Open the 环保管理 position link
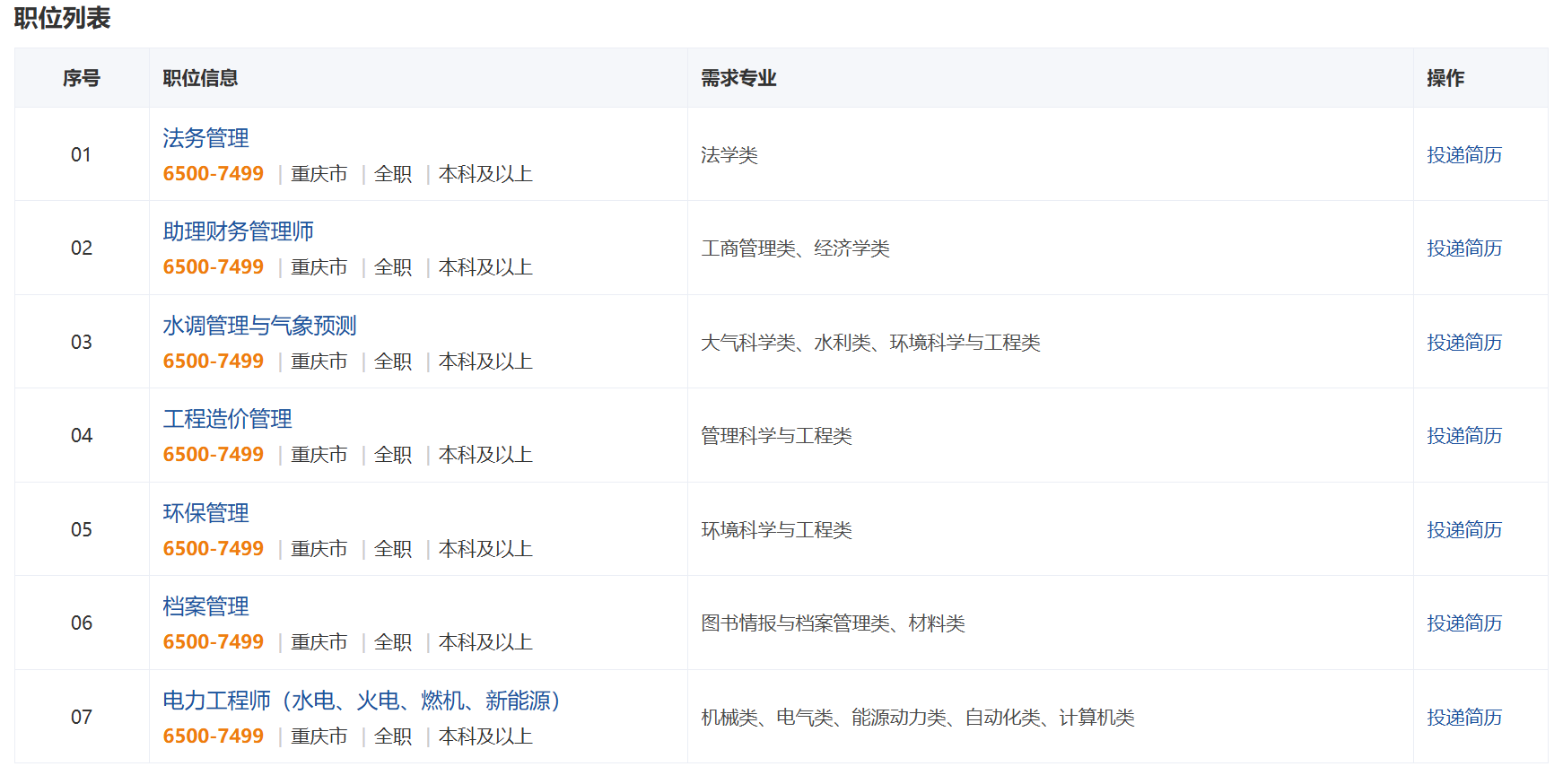The height and width of the screenshot is (784, 1563). click(205, 513)
